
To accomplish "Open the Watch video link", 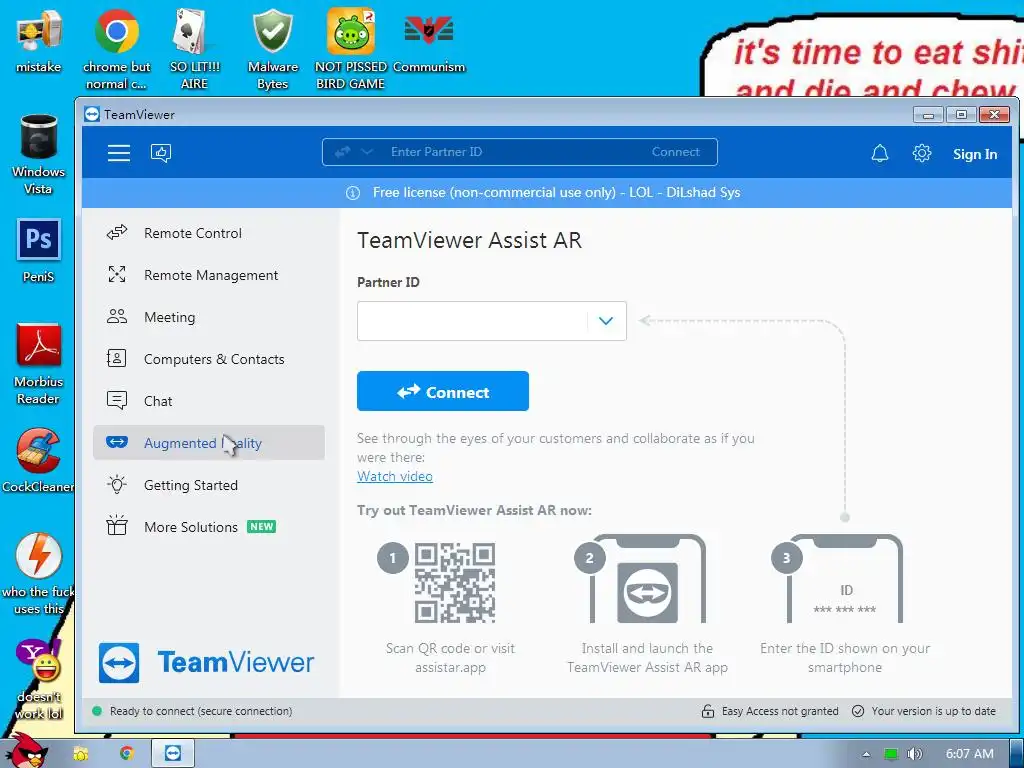I will 394,477.
